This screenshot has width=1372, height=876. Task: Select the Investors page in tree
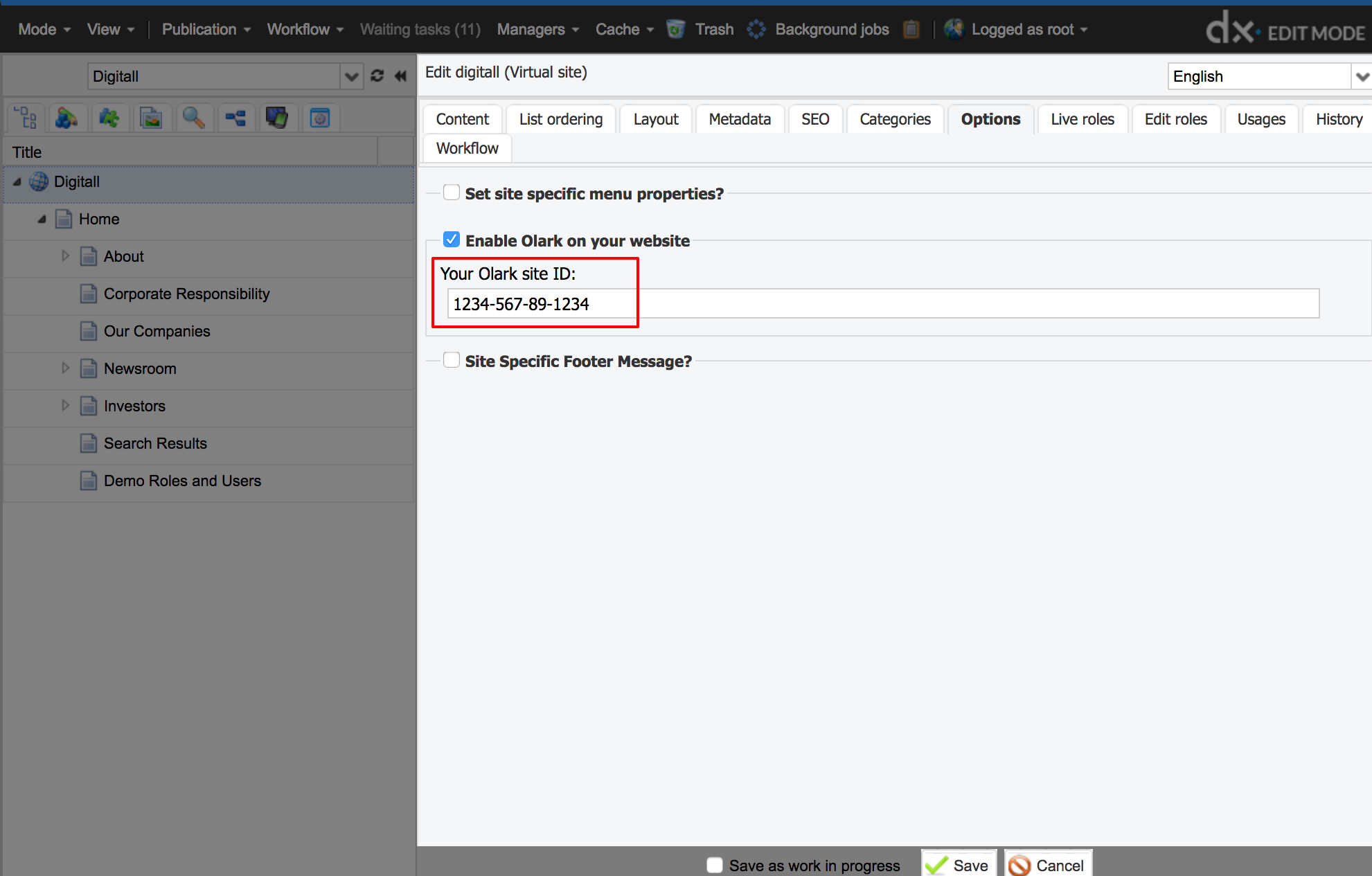[x=134, y=406]
